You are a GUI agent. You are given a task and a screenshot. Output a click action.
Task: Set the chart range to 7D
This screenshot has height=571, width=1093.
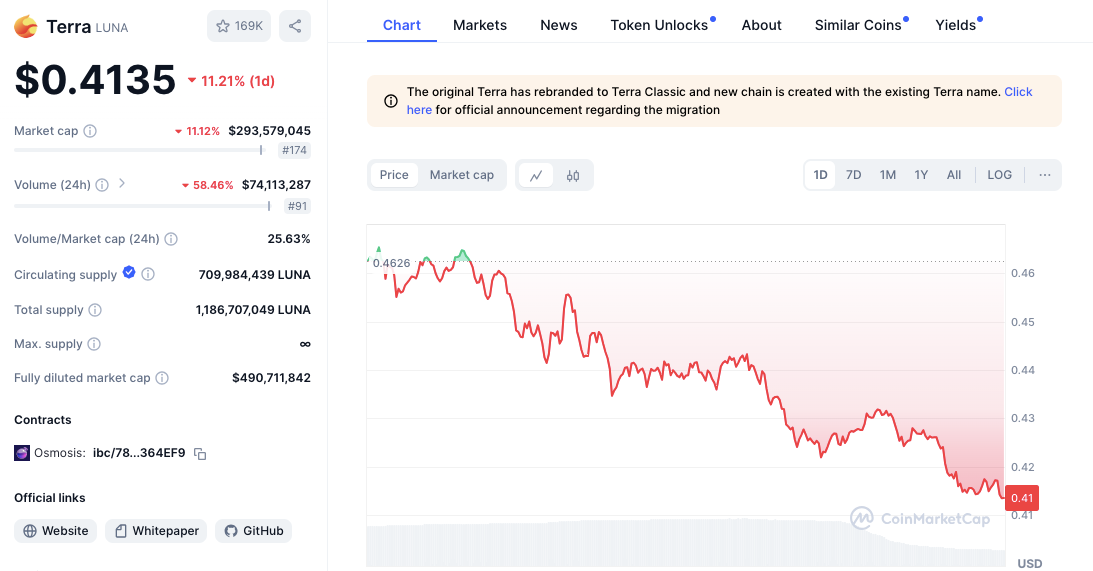(853, 175)
